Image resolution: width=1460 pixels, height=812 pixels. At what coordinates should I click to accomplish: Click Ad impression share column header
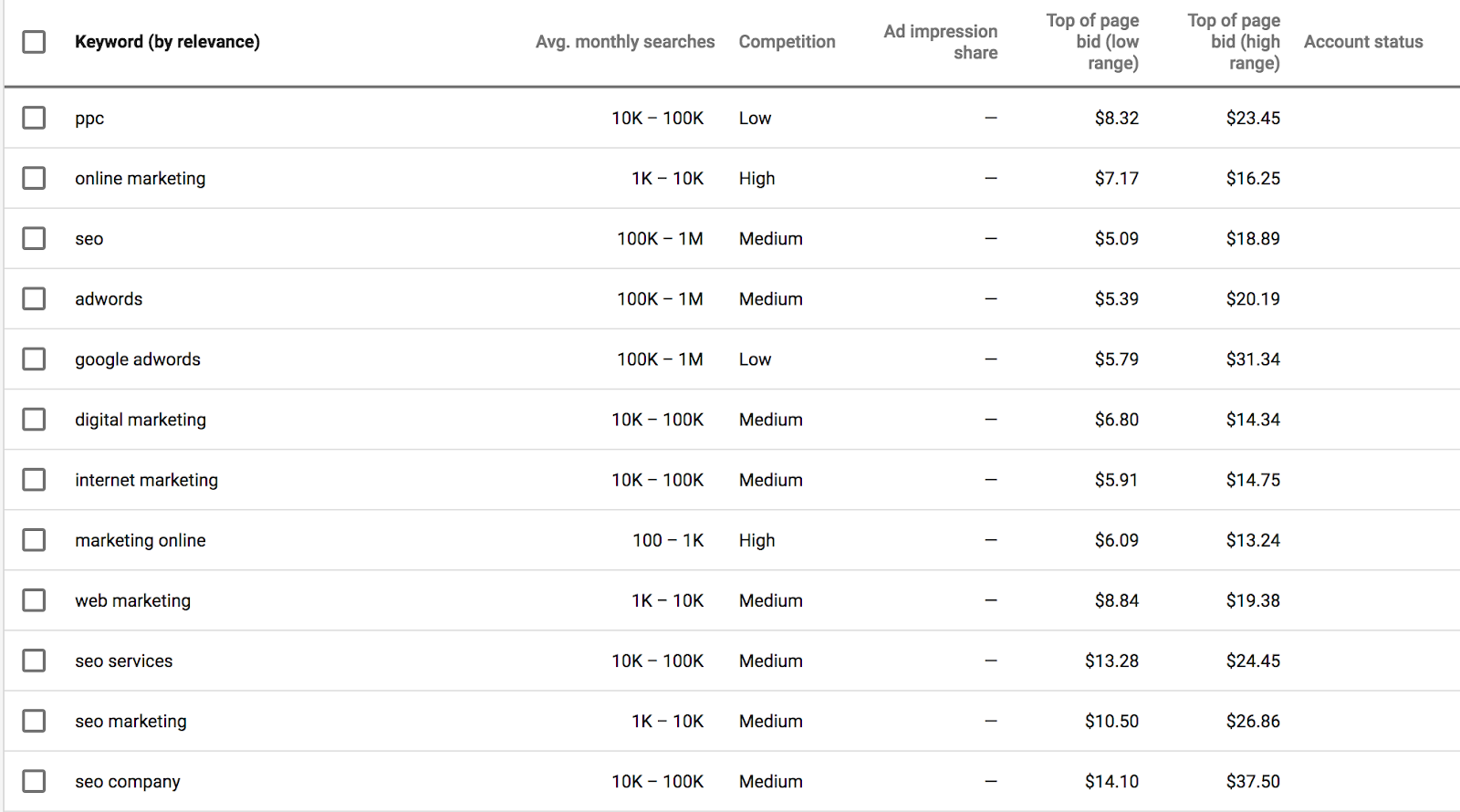pyautogui.click(x=940, y=42)
